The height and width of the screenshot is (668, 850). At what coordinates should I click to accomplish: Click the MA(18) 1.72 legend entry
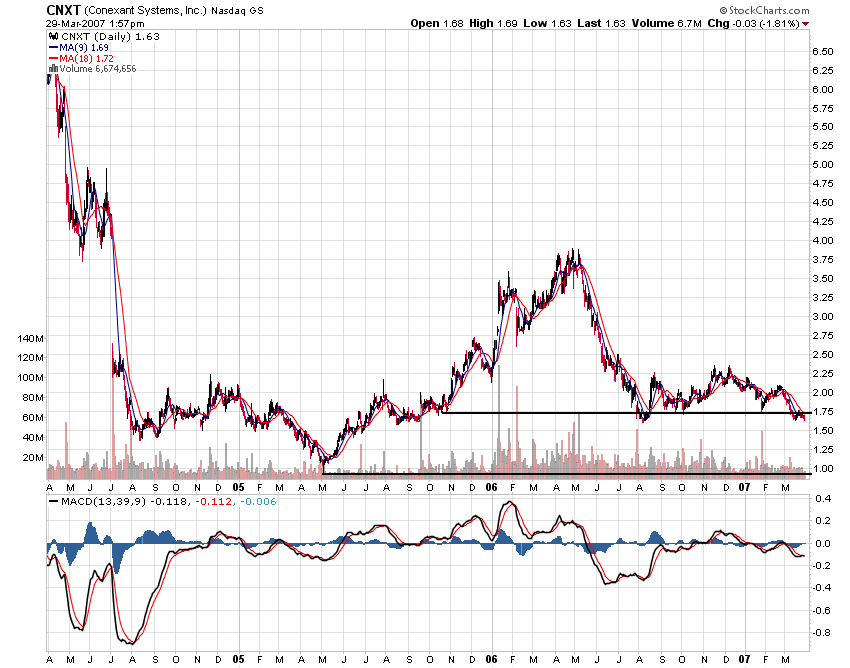[87, 59]
